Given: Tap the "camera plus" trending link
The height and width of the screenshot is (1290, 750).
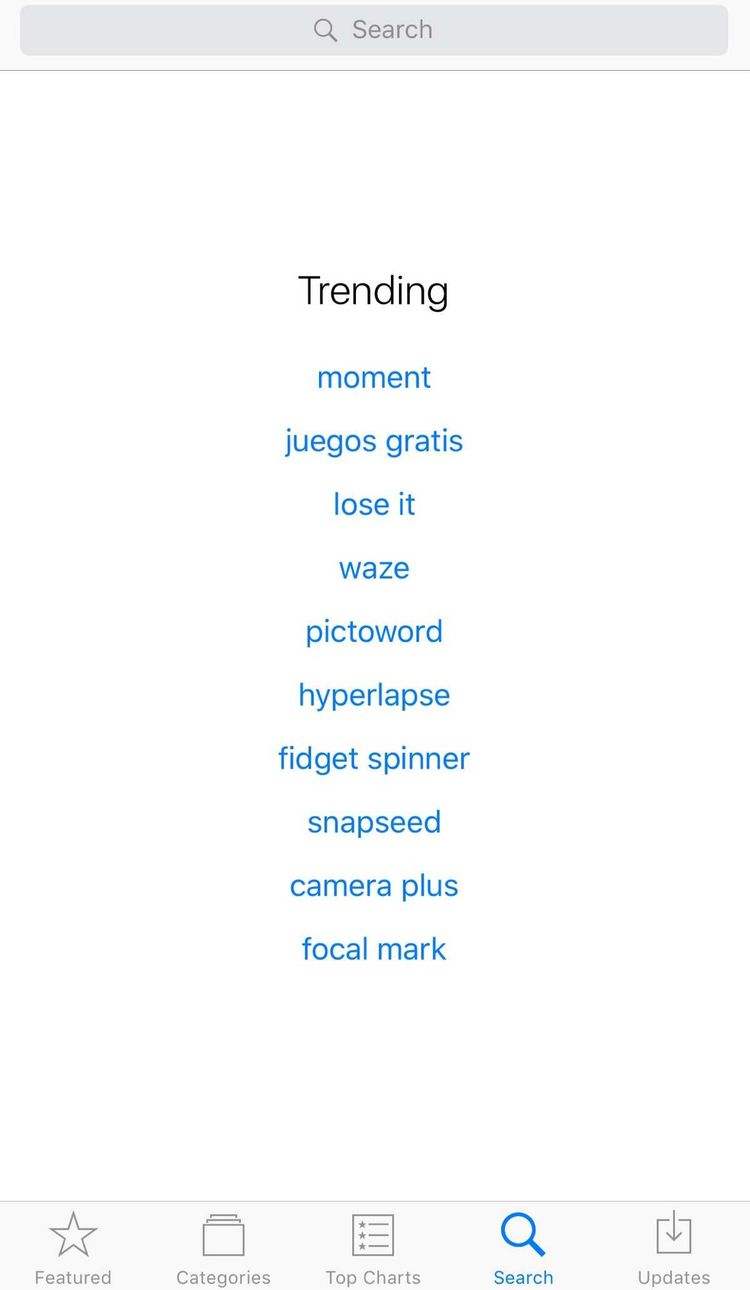Looking at the screenshot, I should point(374,886).
